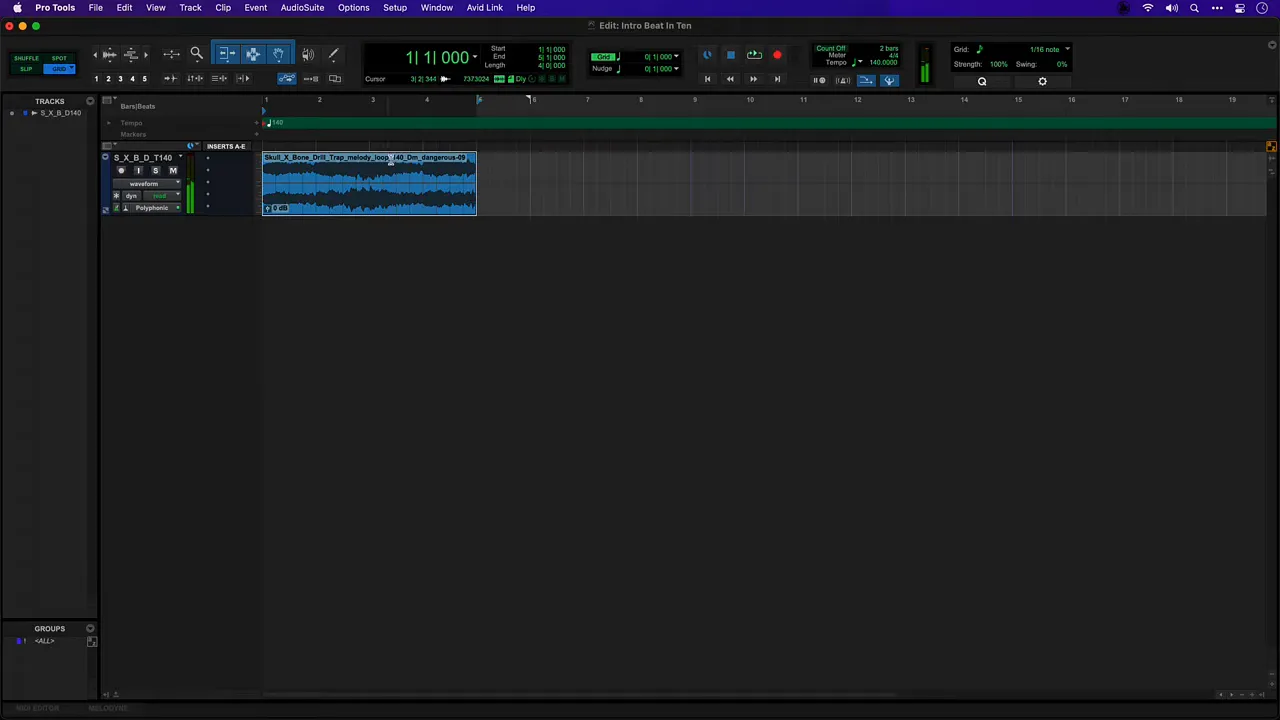Click the Fast Forward transport button
Viewport: 1280px width, 720px height.
click(753, 79)
